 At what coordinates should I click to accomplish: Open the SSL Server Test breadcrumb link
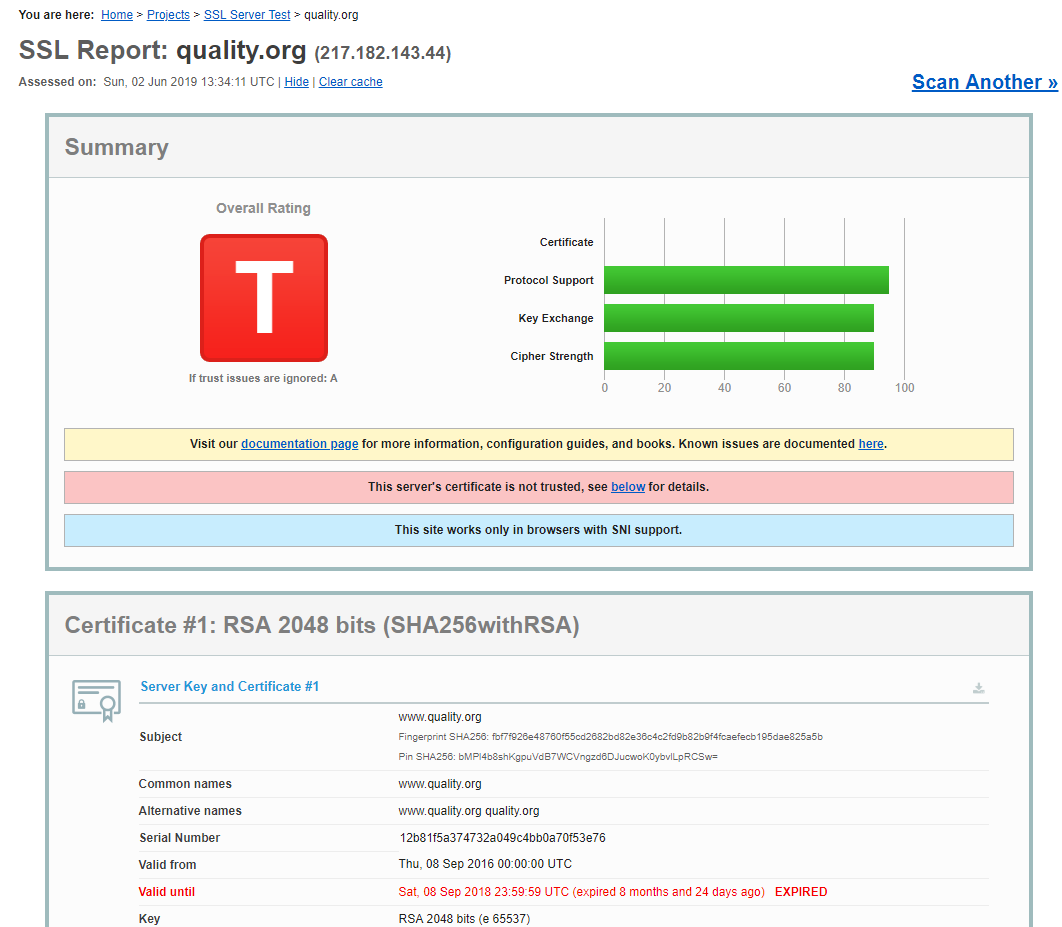[246, 14]
